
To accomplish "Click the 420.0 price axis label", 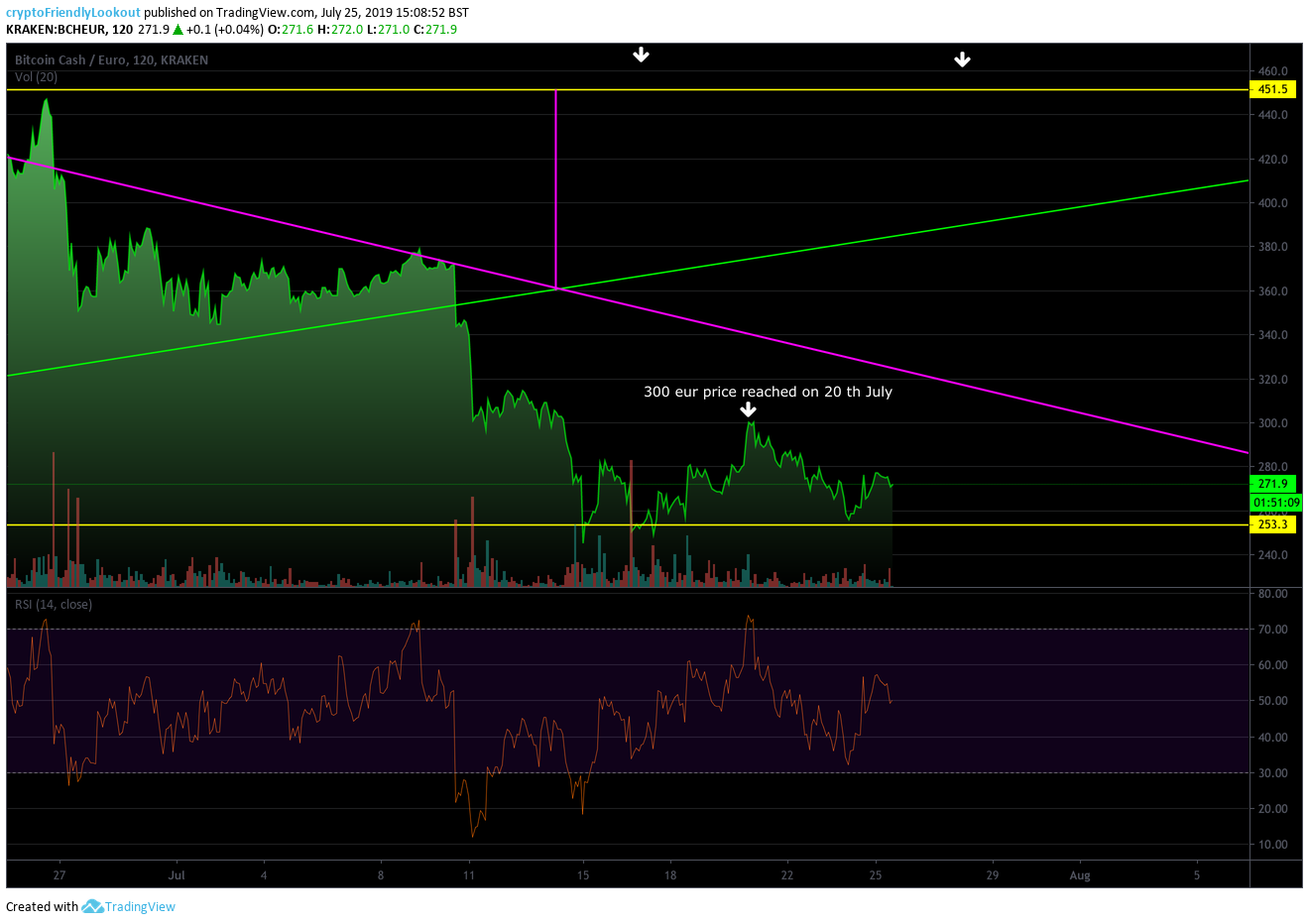I will (1273, 160).
